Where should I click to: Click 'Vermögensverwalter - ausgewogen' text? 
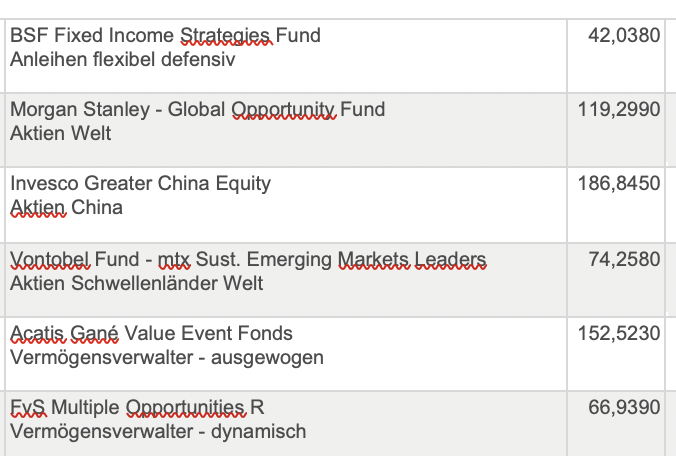click(x=166, y=358)
